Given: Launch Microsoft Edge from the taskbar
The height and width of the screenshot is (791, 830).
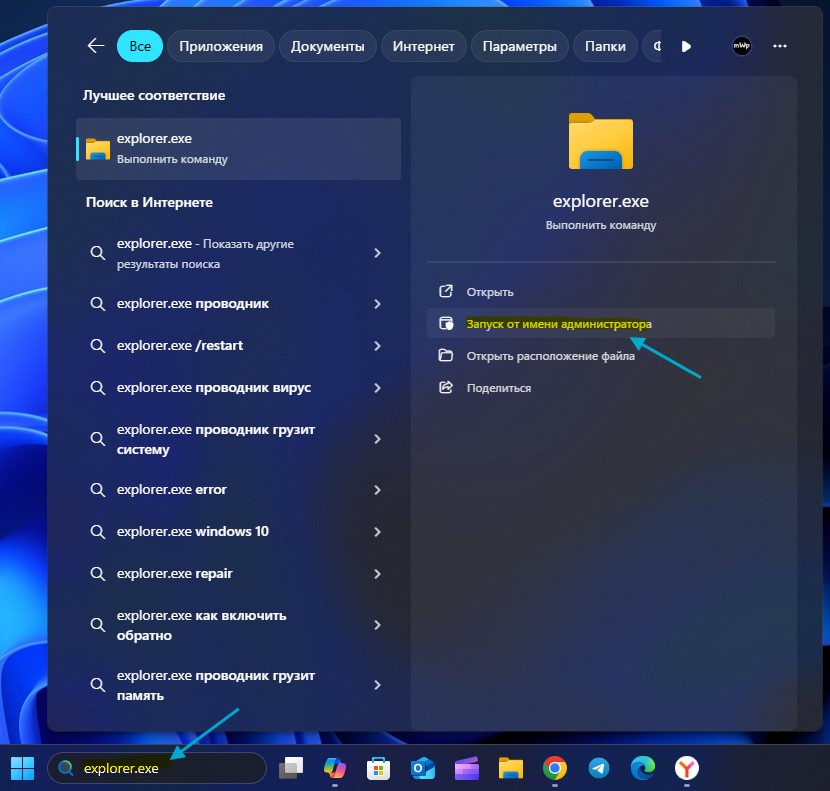Looking at the screenshot, I should 643,768.
